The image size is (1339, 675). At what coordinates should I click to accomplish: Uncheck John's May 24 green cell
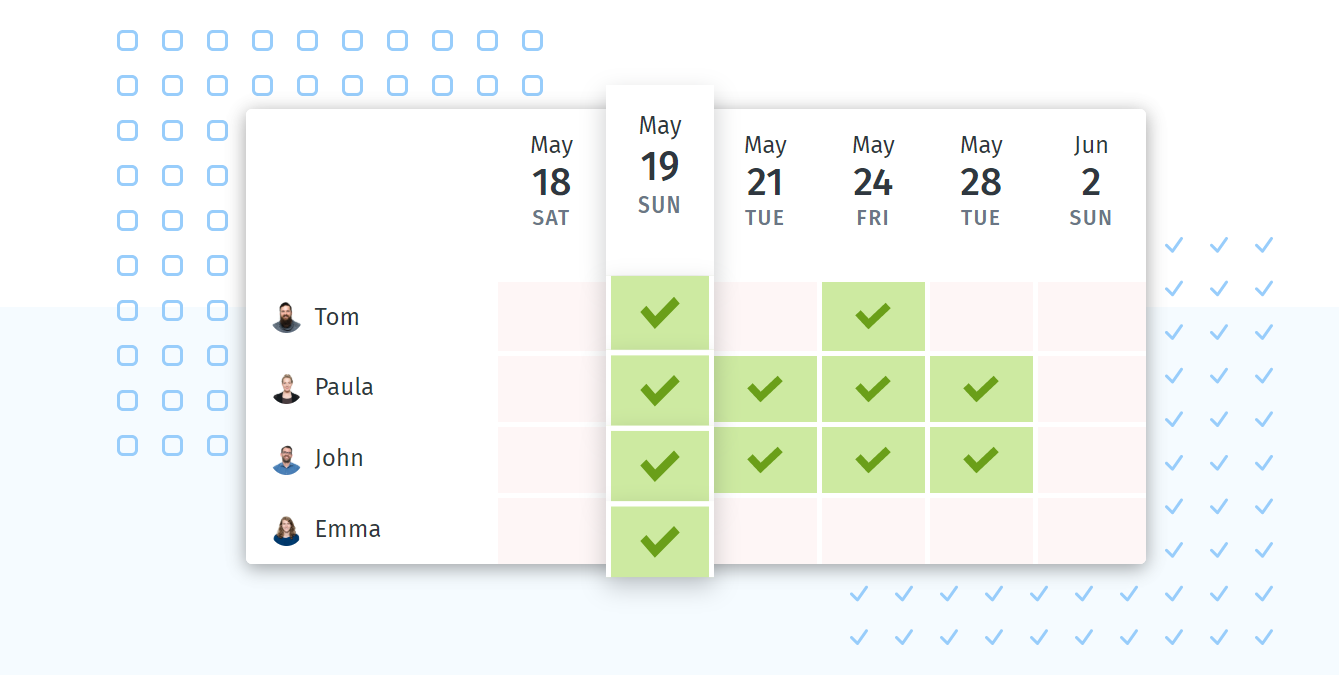(873, 459)
